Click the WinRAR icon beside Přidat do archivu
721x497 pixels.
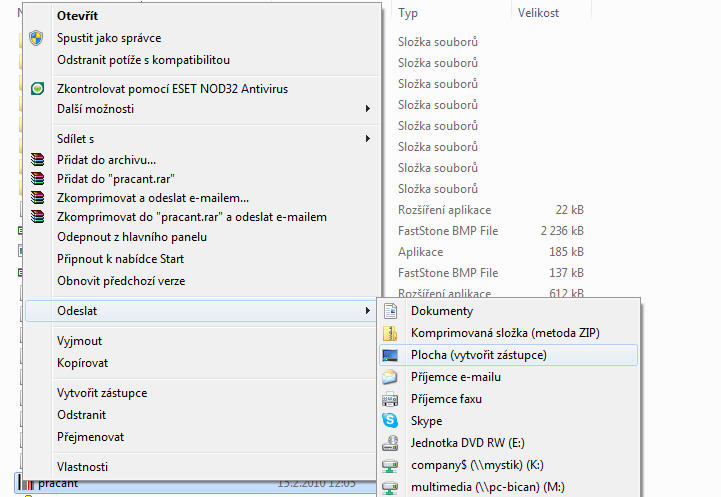pos(38,160)
